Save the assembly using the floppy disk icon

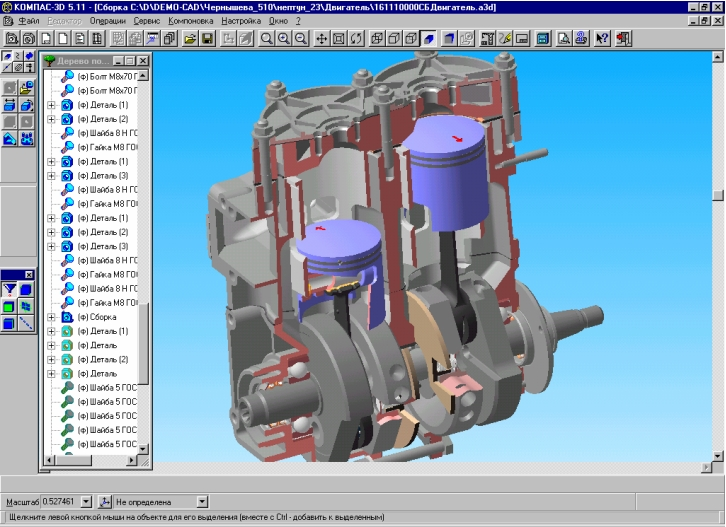(x=207, y=38)
